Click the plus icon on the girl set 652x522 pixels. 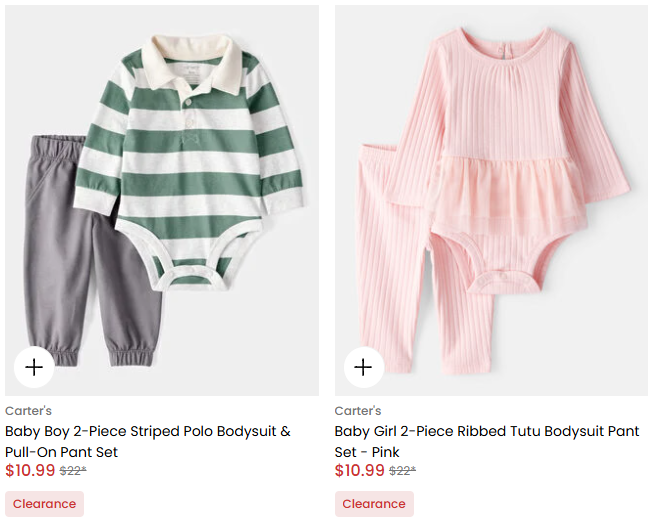(363, 367)
